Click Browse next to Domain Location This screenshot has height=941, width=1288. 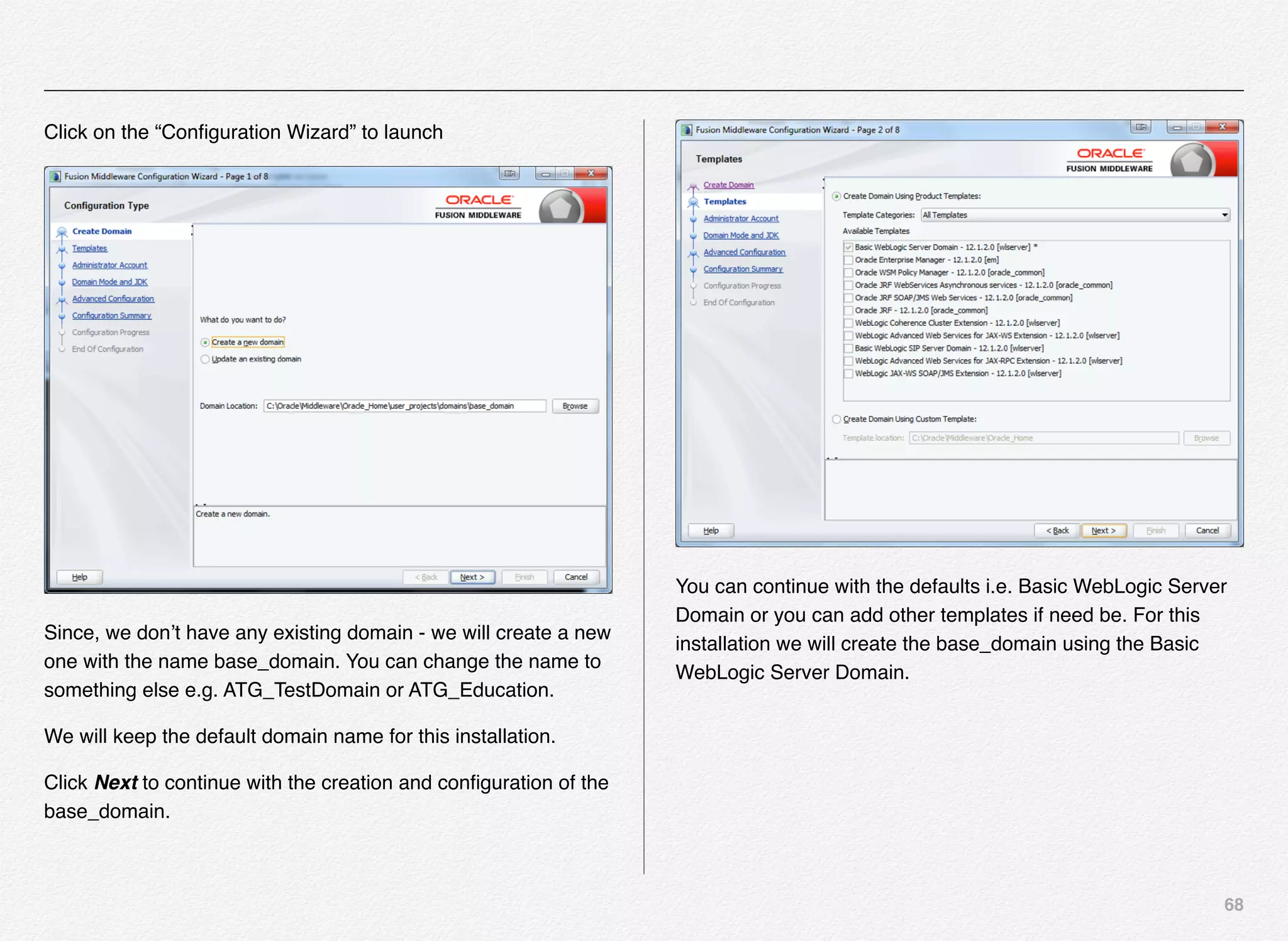coord(575,406)
